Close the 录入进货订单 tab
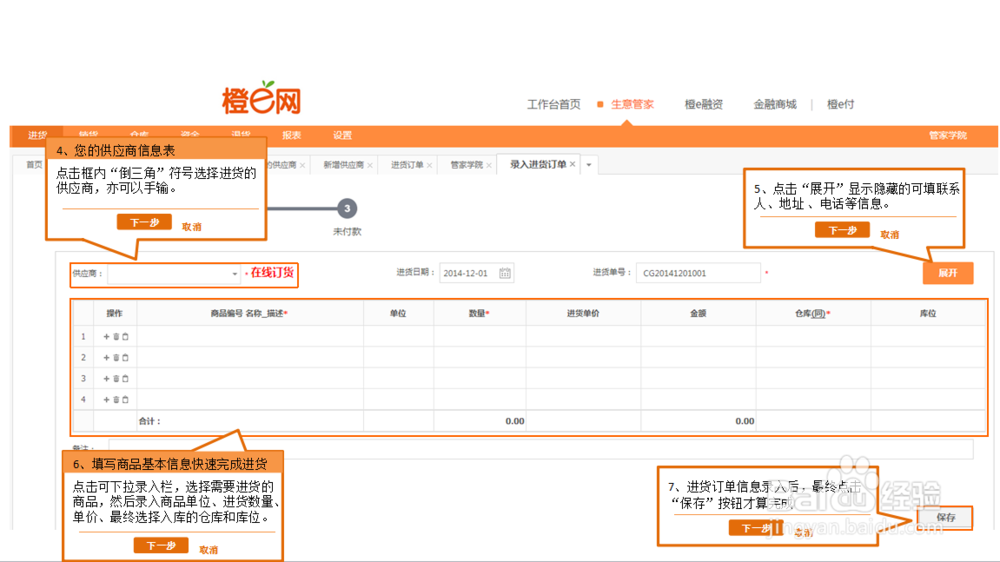This screenshot has width=1000, height=562. pos(573,165)
